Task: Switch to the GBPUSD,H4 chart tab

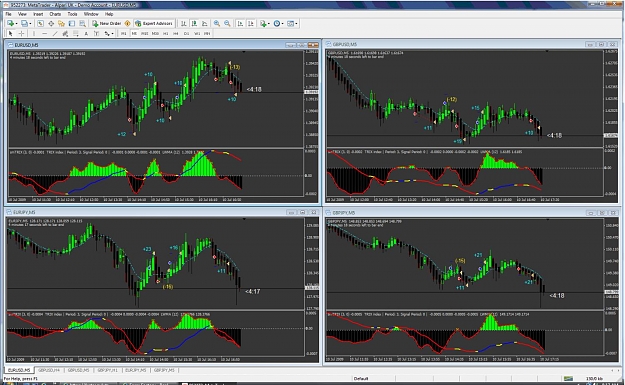Action: point(49,370)
